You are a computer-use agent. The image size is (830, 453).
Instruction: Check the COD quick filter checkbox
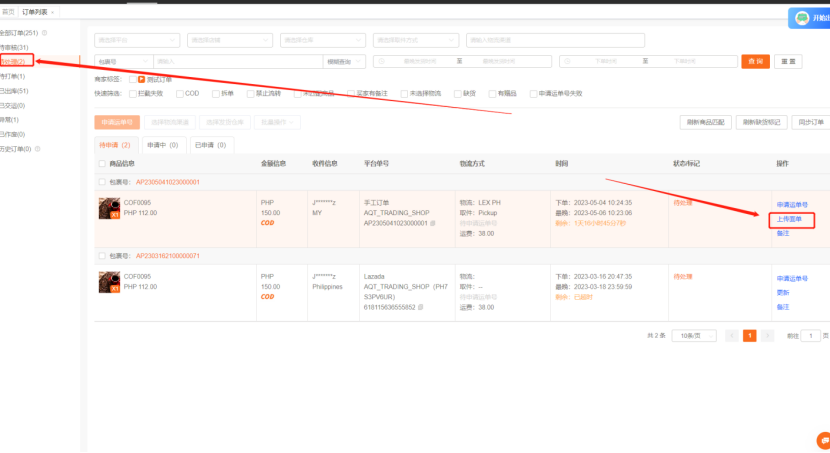(180, 94)
